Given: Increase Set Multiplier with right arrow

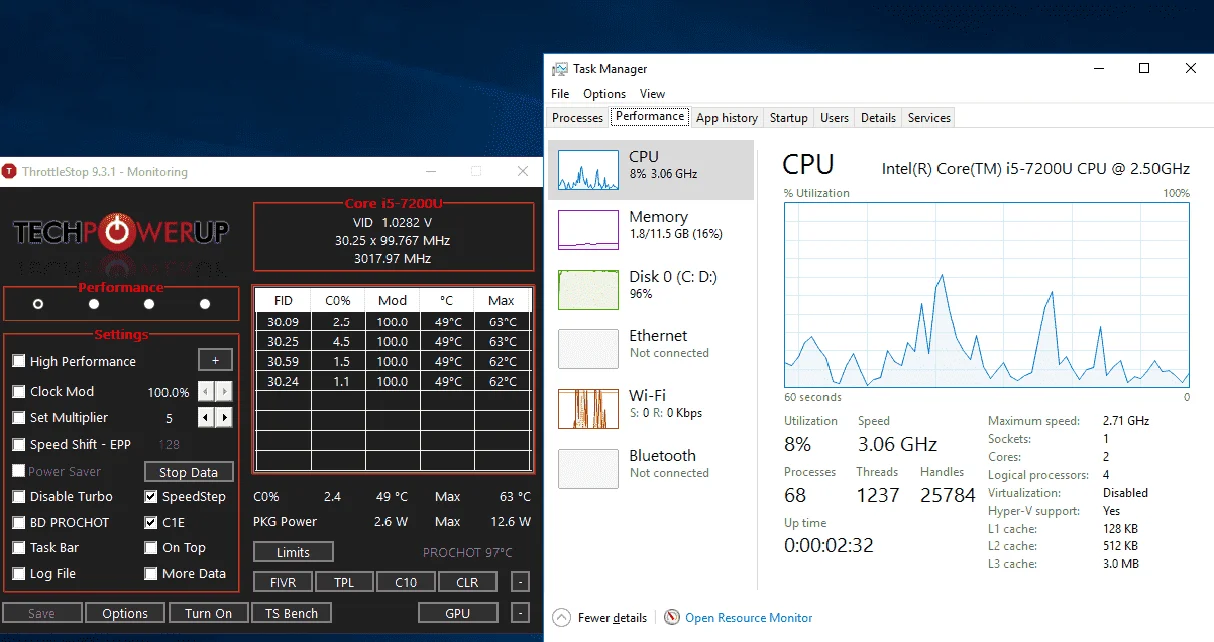Looking at the screenshot, I should pyautogui.click(x=224, y=417).
